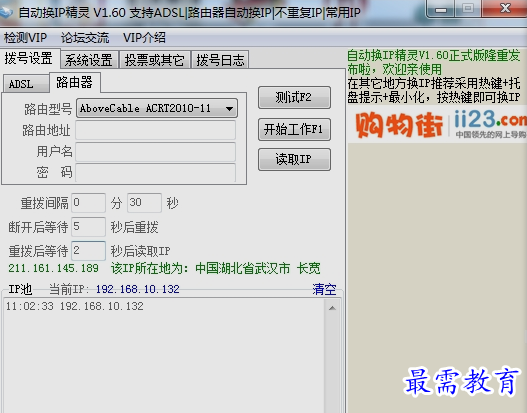Click the 重拨间隔 seconds field showing 30

point(144,203)
